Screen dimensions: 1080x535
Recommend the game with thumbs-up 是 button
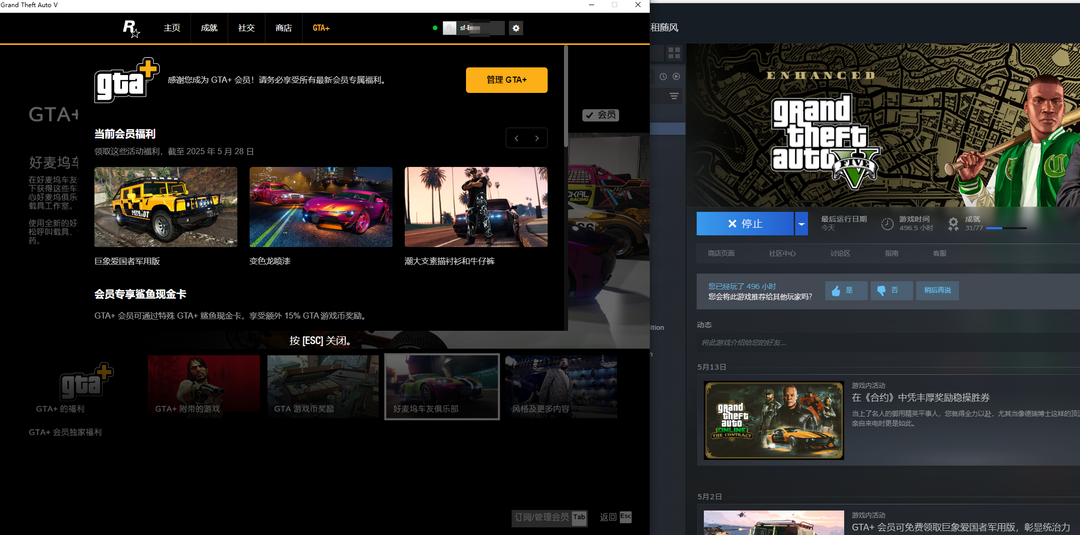(847, 291)
